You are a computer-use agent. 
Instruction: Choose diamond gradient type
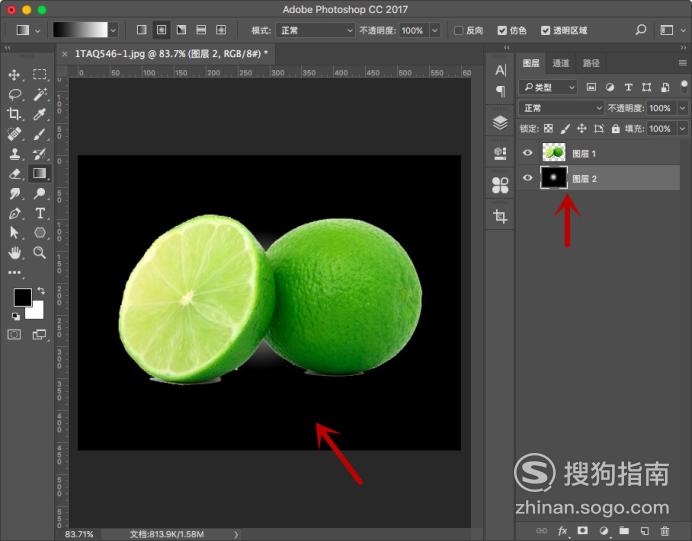(221, 30)
